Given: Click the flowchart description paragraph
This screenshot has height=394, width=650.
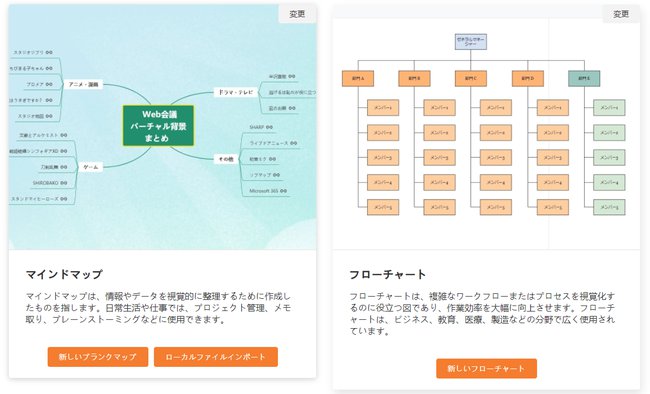Looking at the screenshot, I should point(482,314).
